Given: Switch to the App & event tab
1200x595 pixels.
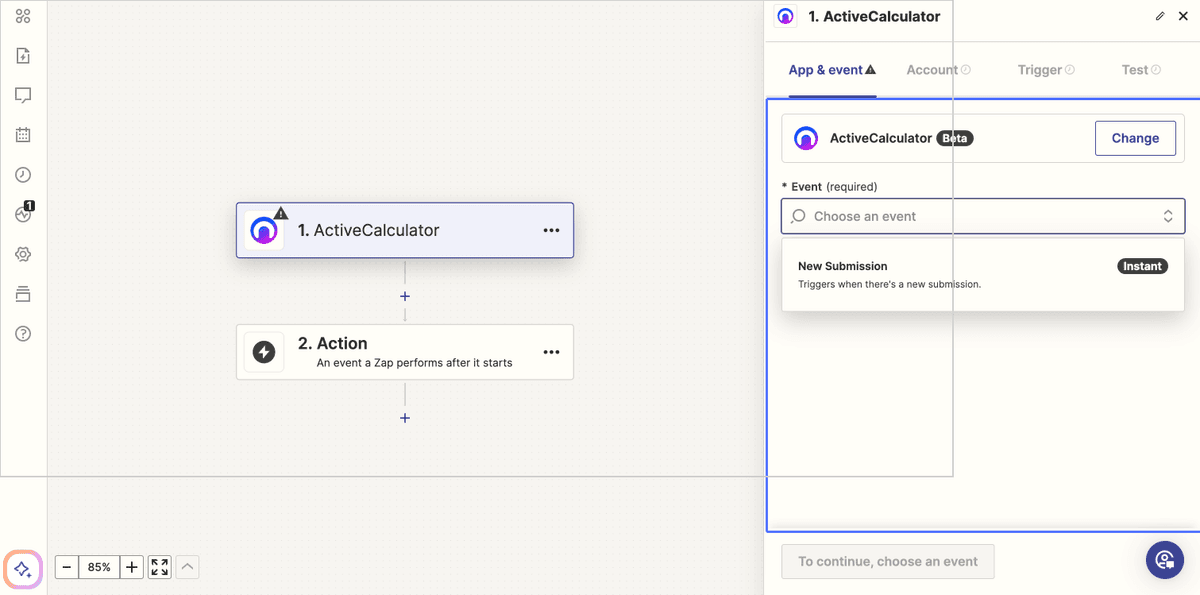Looking at the screenshot, I should (x=832, y=70).
